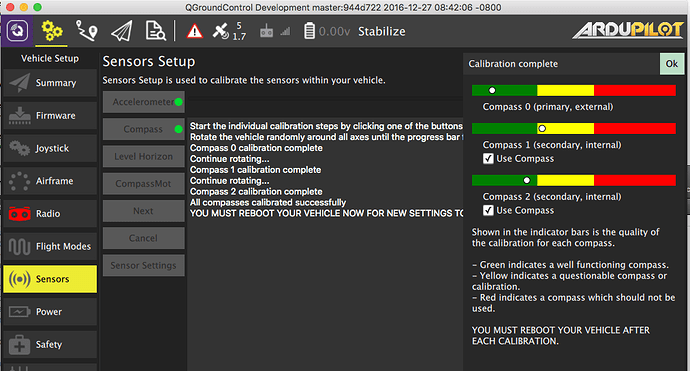Click the Accelerometer calibration button

pos(144,102)
